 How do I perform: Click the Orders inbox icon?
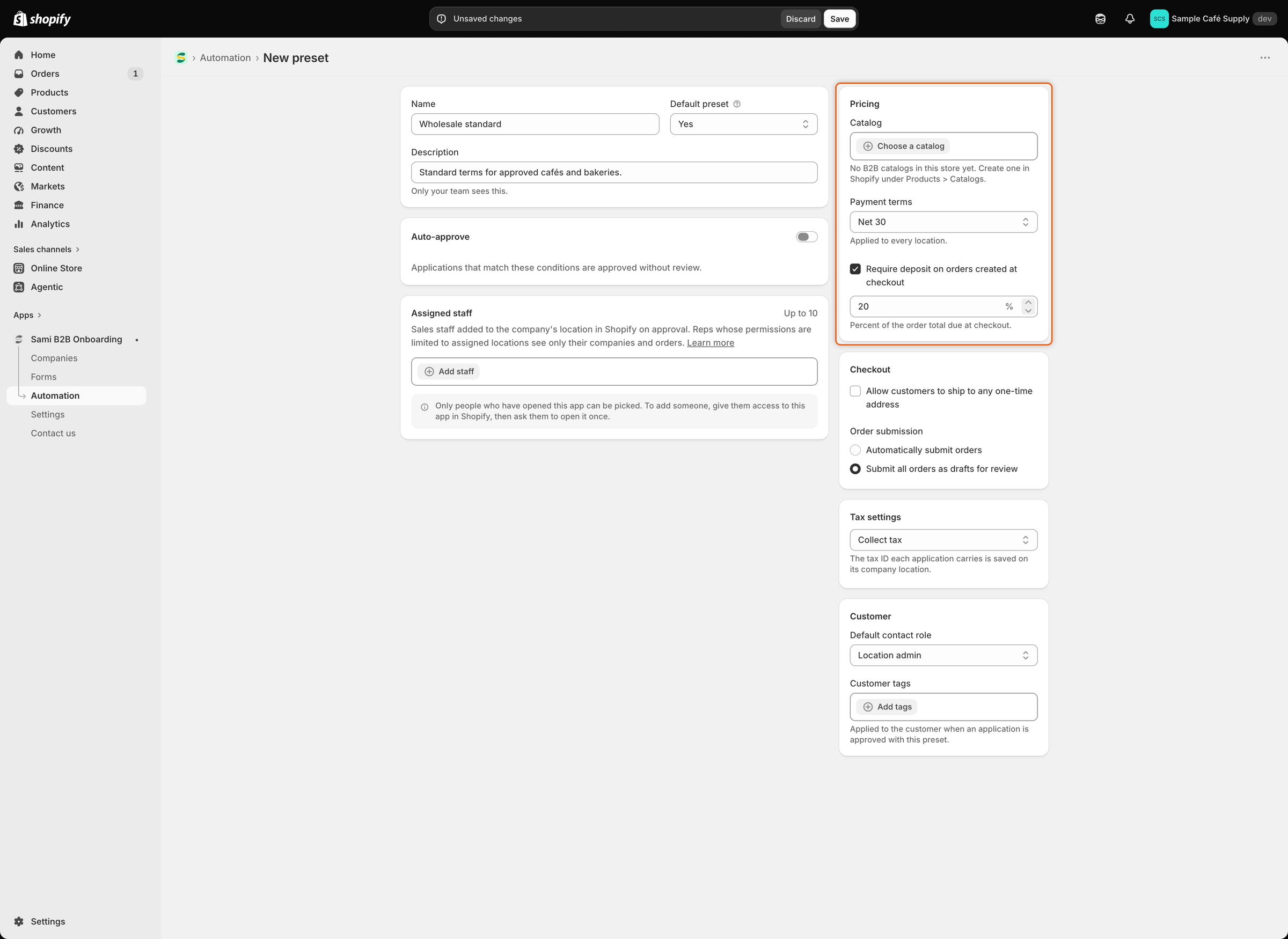[19, 74]
